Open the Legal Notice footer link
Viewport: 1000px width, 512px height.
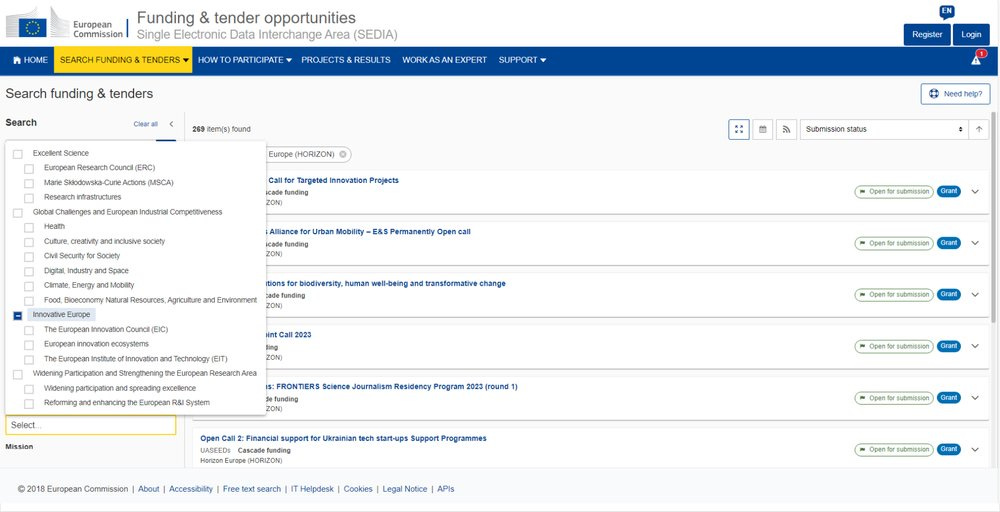click(x=405, y=489)
